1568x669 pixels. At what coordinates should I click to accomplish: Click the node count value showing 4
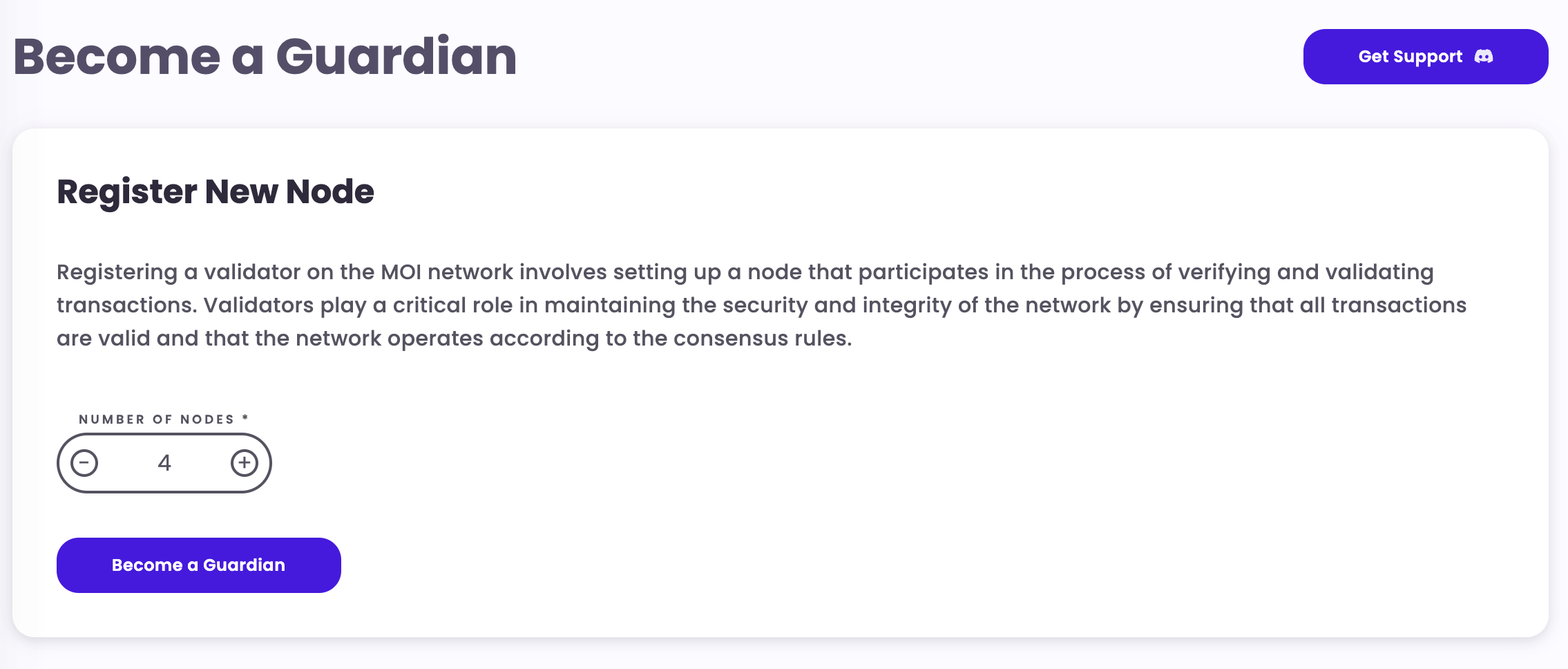click(x=164, y=463)
